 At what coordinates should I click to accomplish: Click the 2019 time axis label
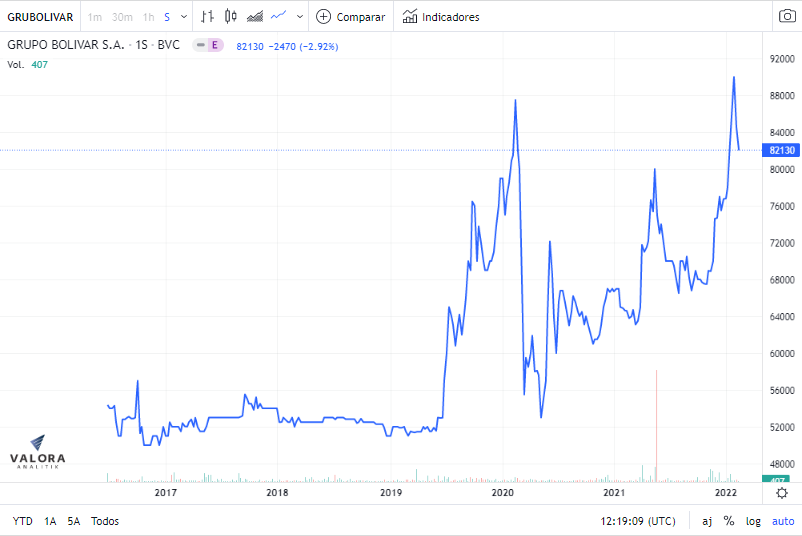(391, 493)
